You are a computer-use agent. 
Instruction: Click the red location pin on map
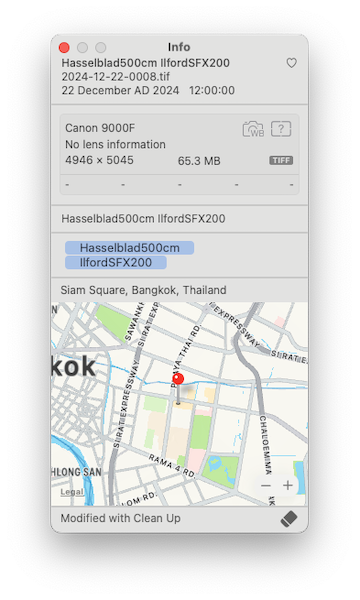pos(178,379)
